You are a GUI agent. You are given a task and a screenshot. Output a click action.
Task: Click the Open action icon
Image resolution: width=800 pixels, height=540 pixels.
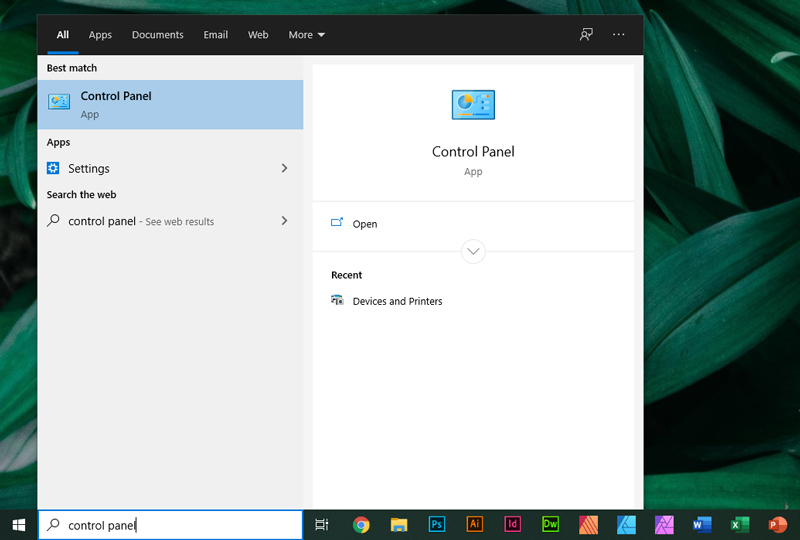pos(337,223)
